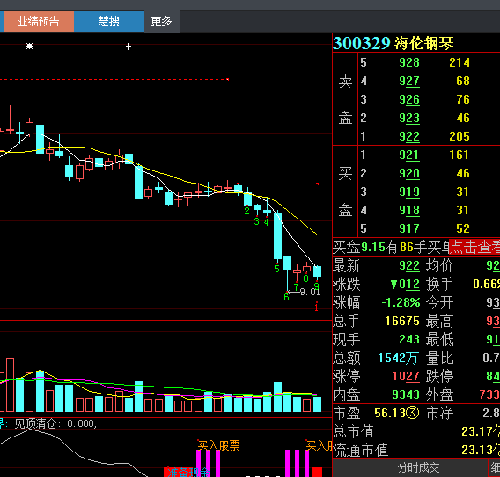500x477 pixels.
Task: Select the green 5 label under big candle
Action: pos(277,268)
